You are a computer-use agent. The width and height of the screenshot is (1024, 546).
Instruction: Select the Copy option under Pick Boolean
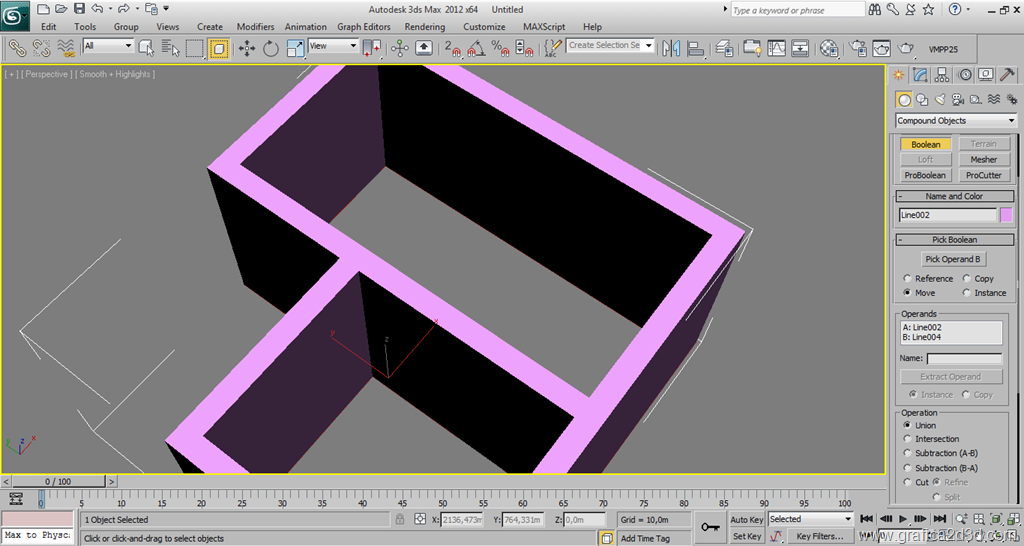pos(967,279)
